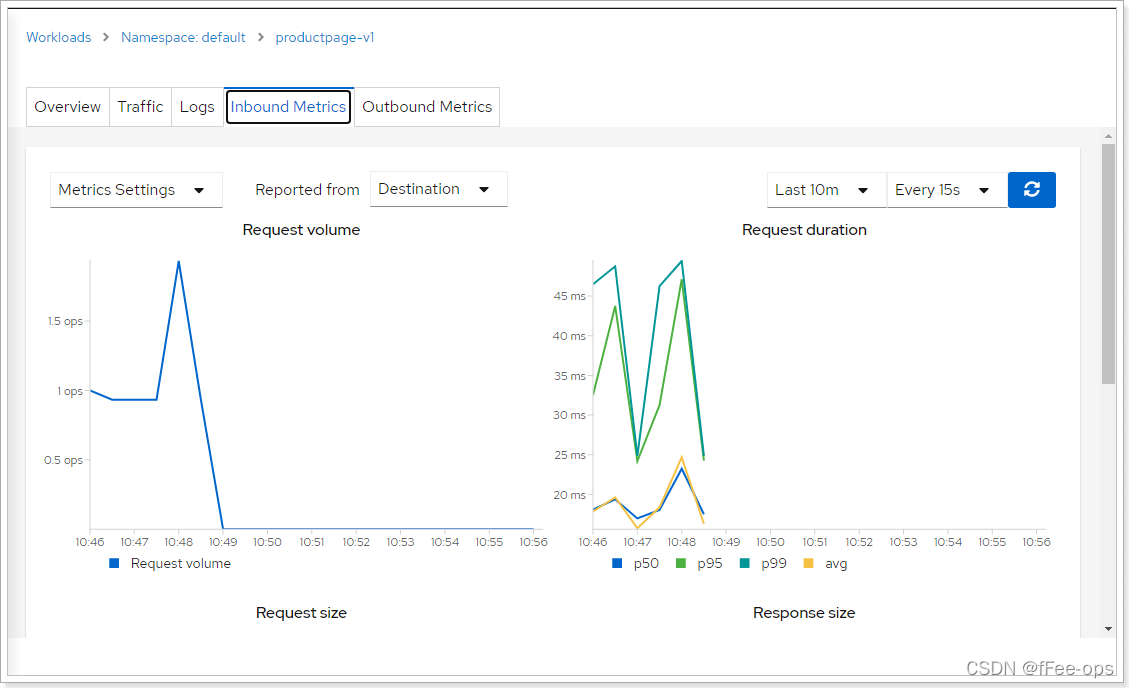
Task: Open the Logs tab
Action: click(197, 107)
